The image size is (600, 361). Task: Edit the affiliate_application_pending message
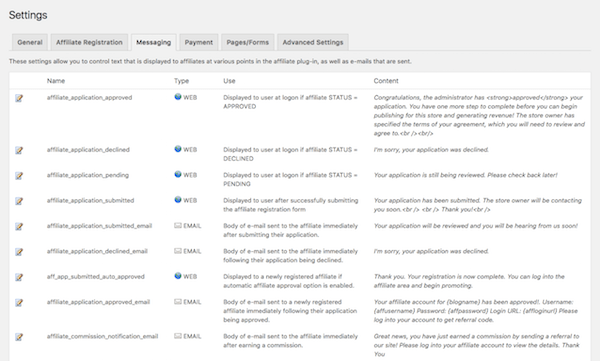pyautogui.click(x=19, y=176)
